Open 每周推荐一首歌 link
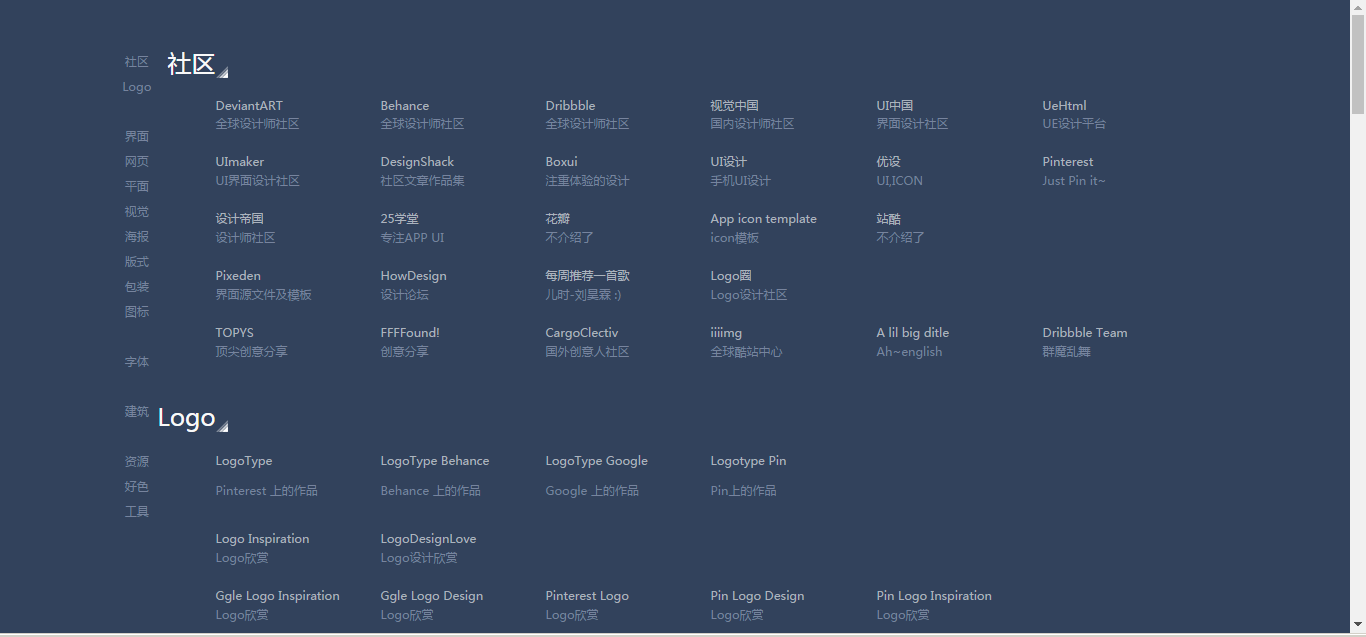1366x637 pixels. click(x=588, y=276)
